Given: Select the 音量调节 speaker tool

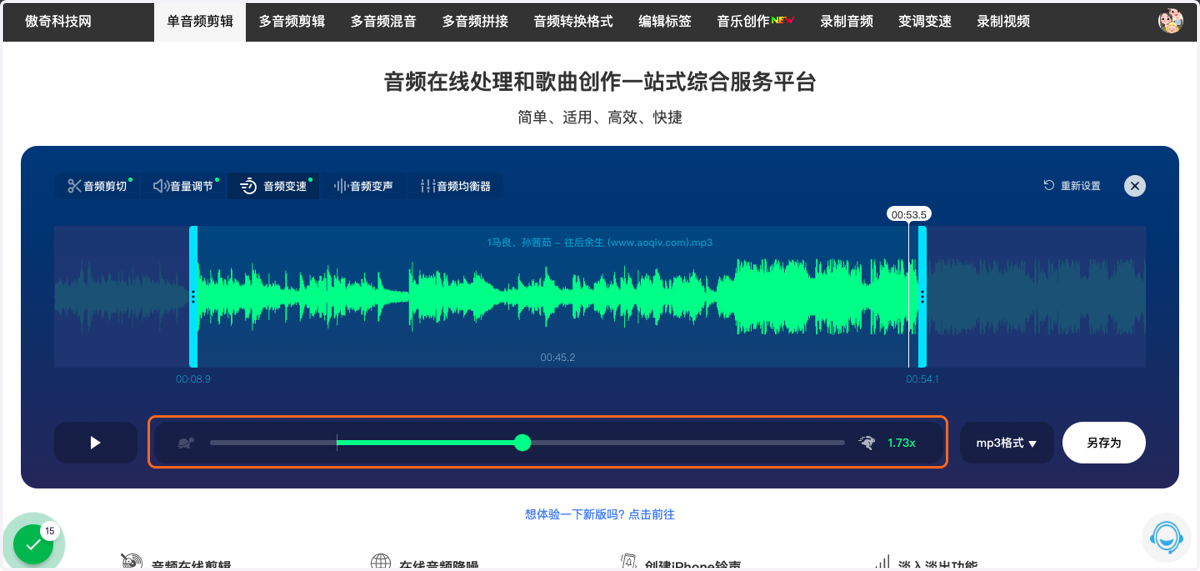Looking at the screenshot, I should 184,186.
